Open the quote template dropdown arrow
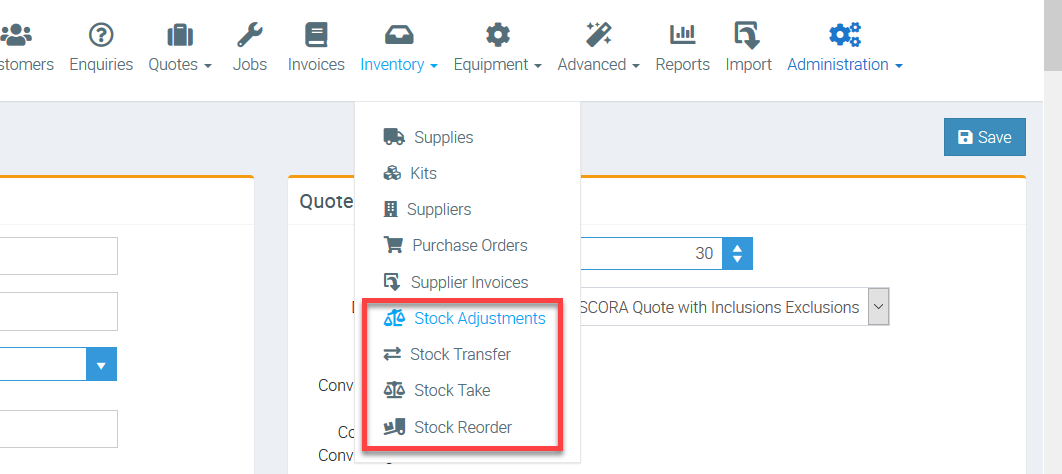The image size is (1062, 474). pyautogui.click(x=878, y=307)
